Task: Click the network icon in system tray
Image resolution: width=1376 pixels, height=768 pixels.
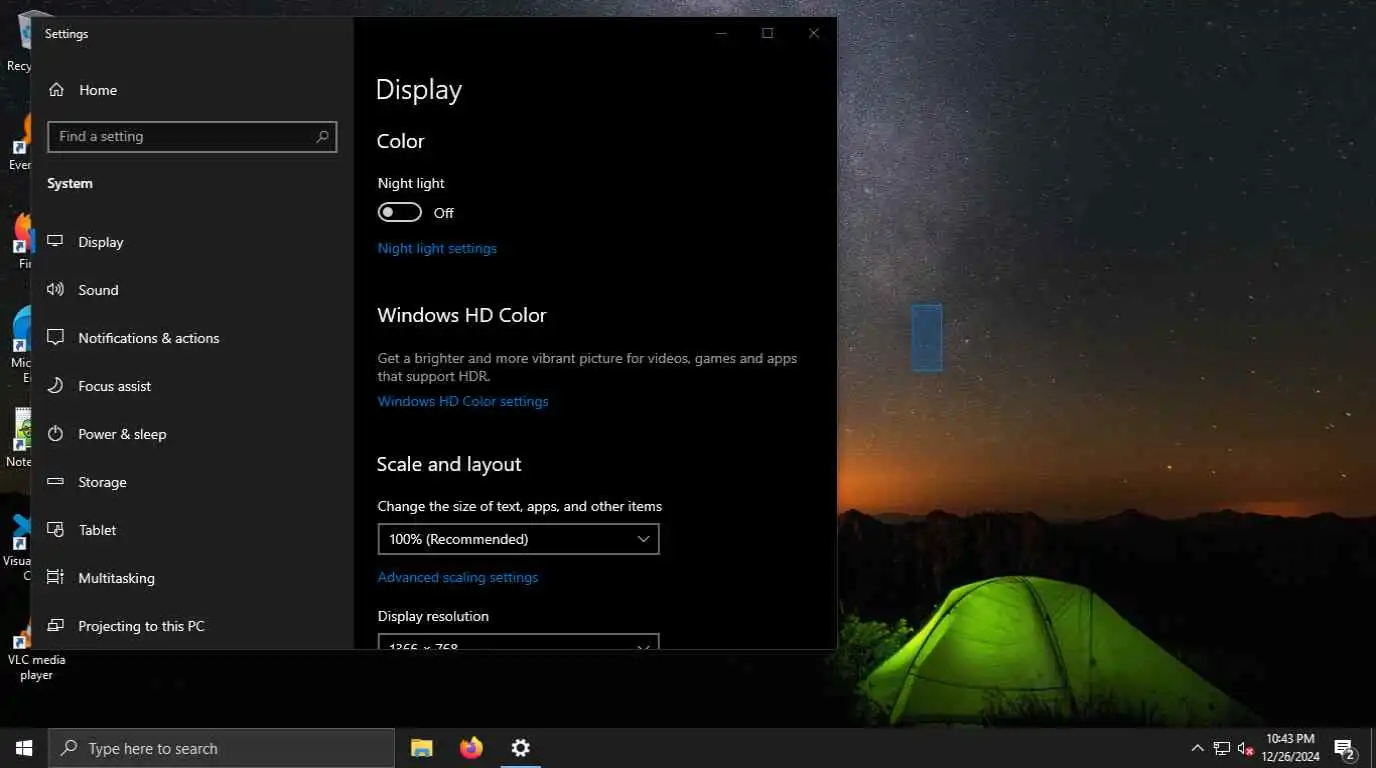Action: click(1221, 748)
